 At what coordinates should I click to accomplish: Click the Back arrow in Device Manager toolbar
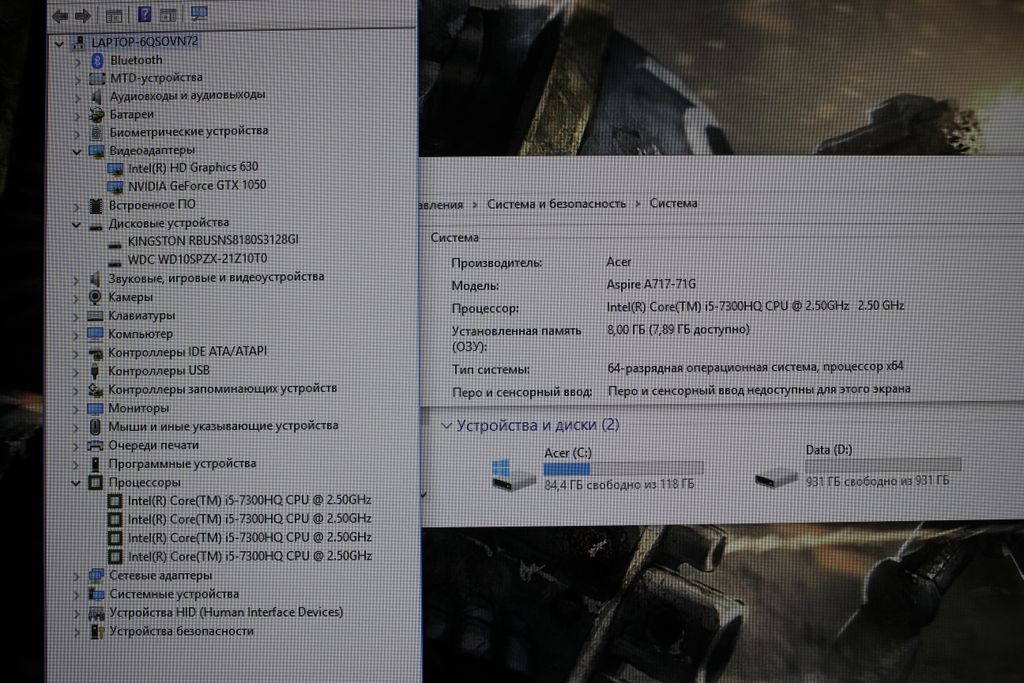62,15
